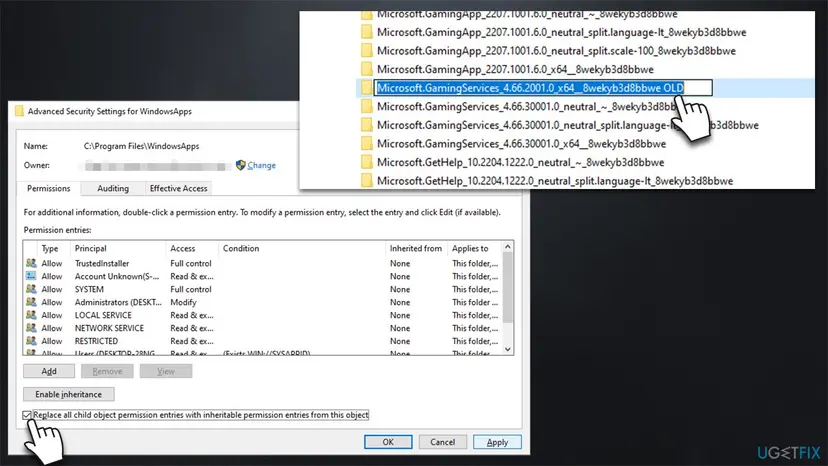
Task: Sort by the Type column header
Action: pyautogui.click(x=50, y=248)
